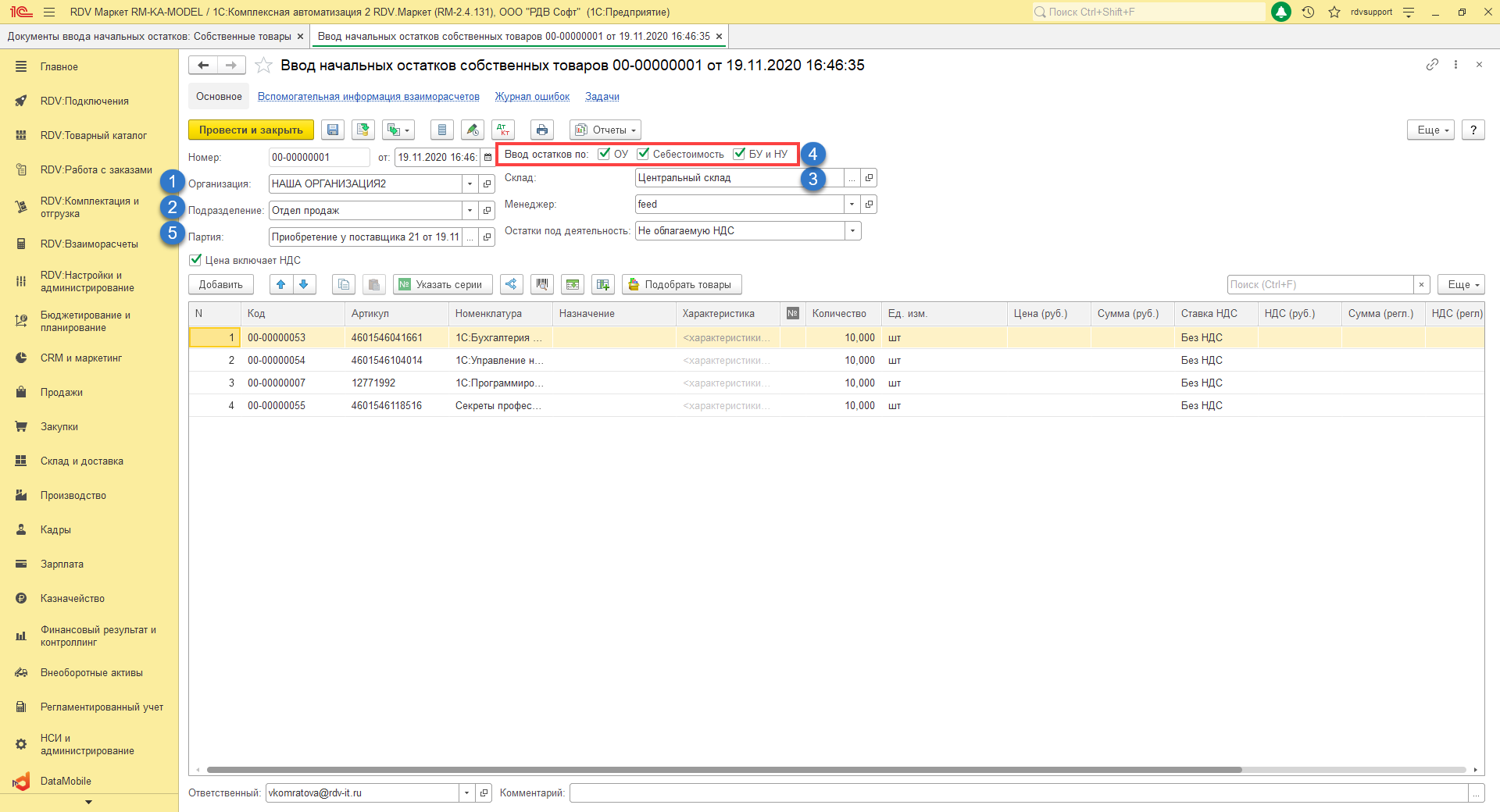Disable the Цена включает НДС checkbox

click(196, 260)
